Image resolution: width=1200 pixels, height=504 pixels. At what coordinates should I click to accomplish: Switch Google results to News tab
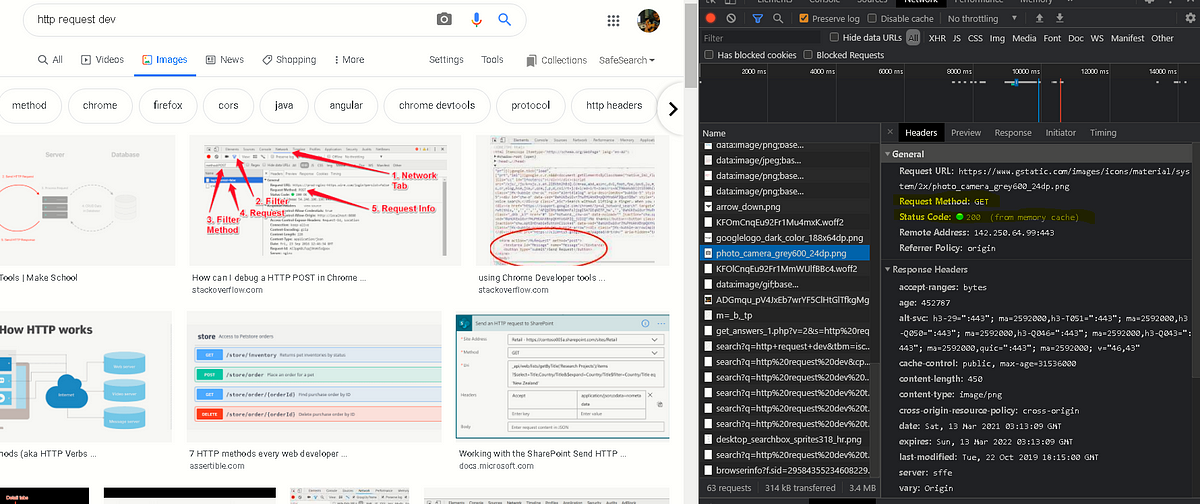224,60
